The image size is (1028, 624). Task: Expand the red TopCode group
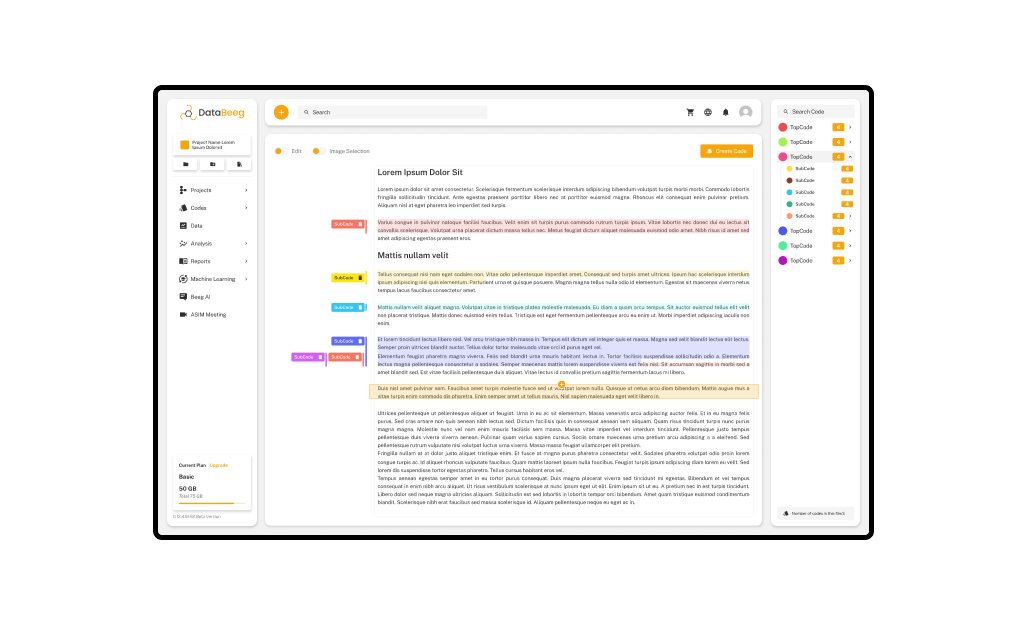coord(850,127)
